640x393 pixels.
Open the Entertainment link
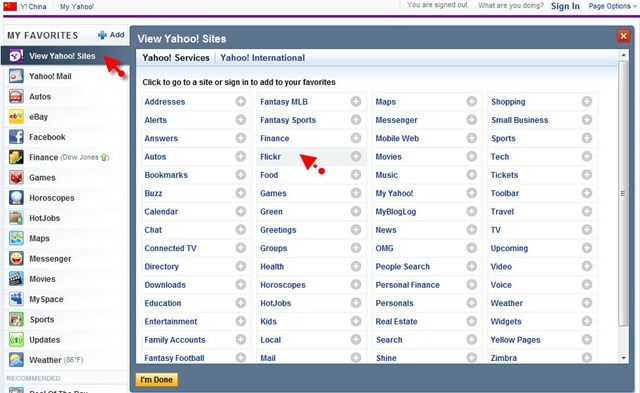click(171, 321)
